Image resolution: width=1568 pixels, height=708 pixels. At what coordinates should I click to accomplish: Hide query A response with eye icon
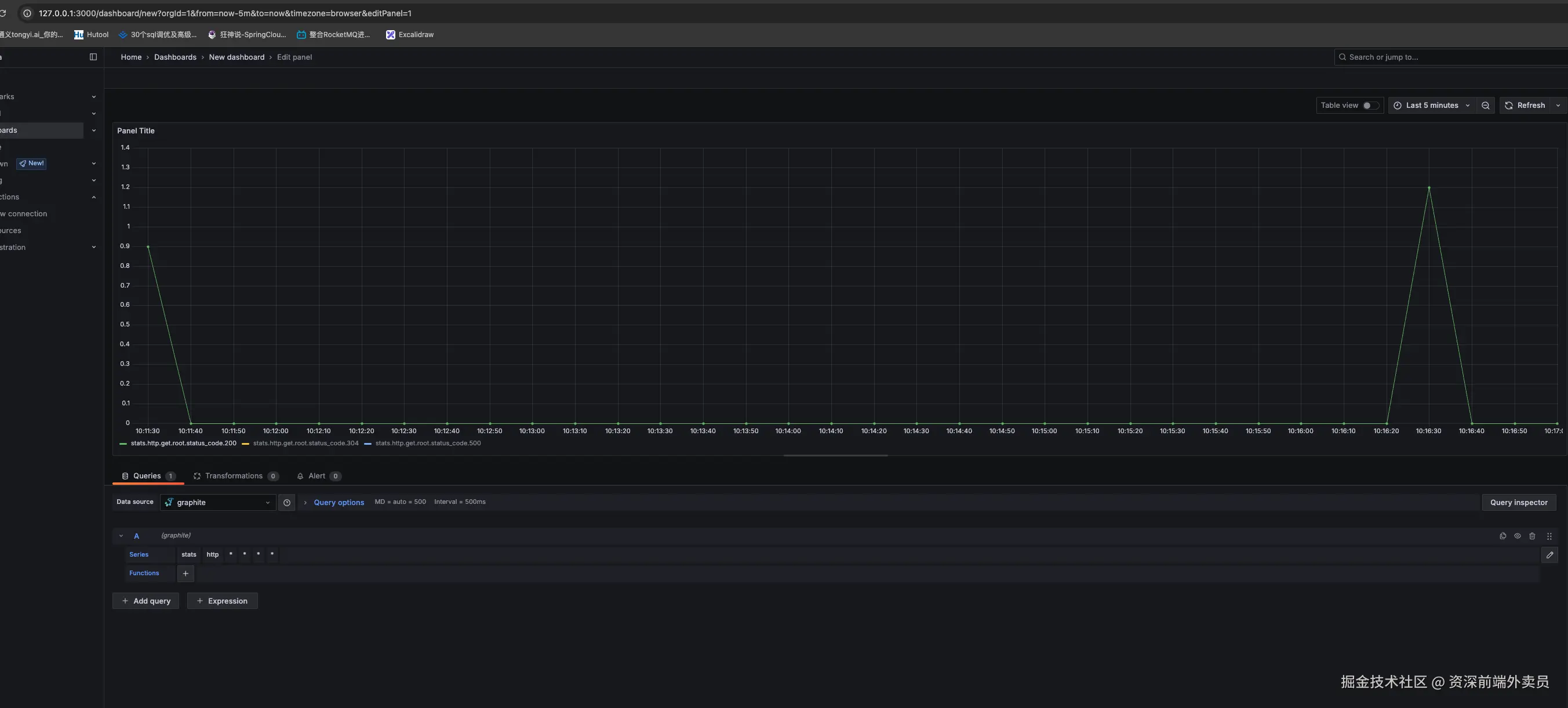[1517, 536]
